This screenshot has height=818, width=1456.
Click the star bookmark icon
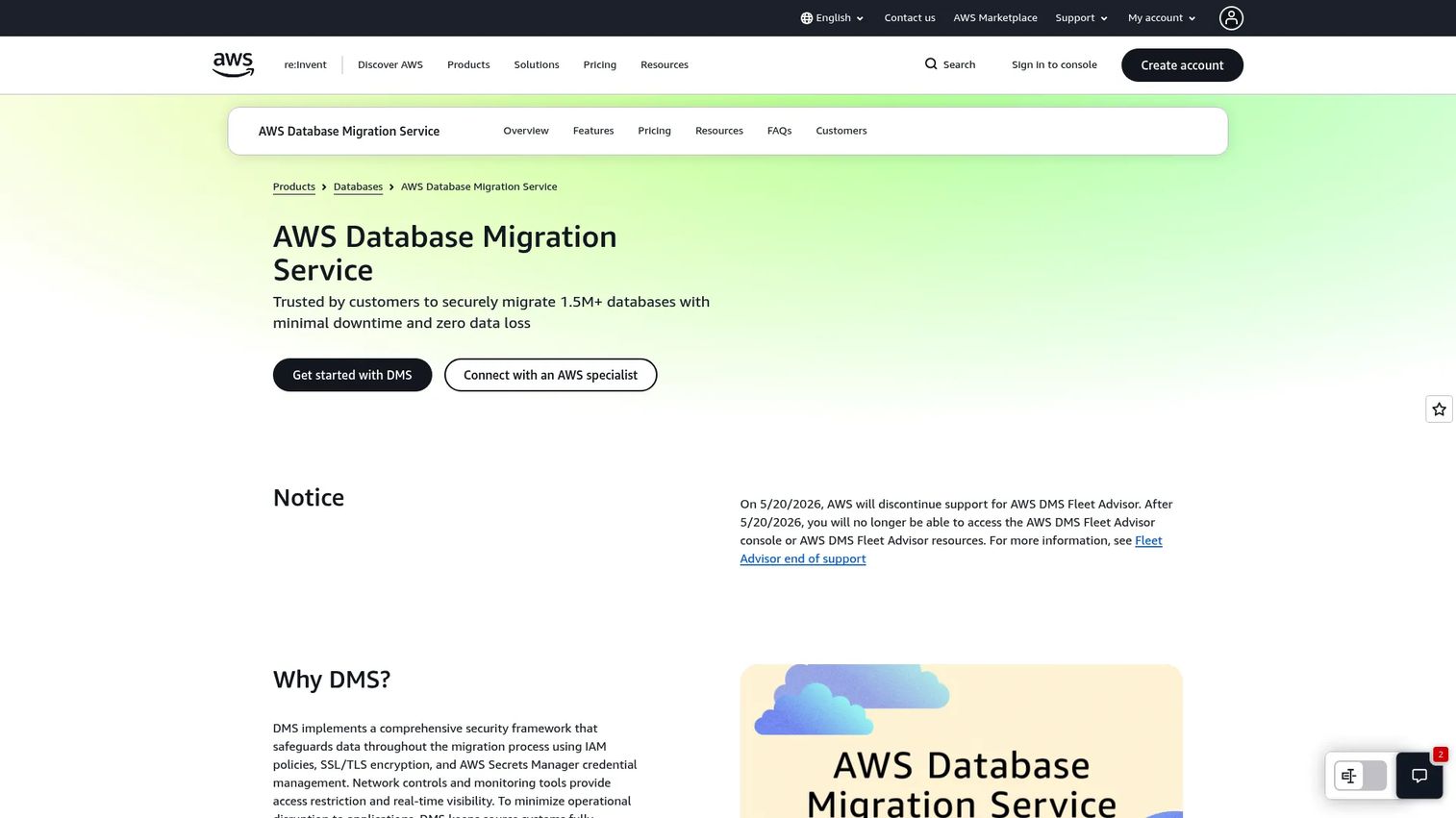coord(1439,409)
